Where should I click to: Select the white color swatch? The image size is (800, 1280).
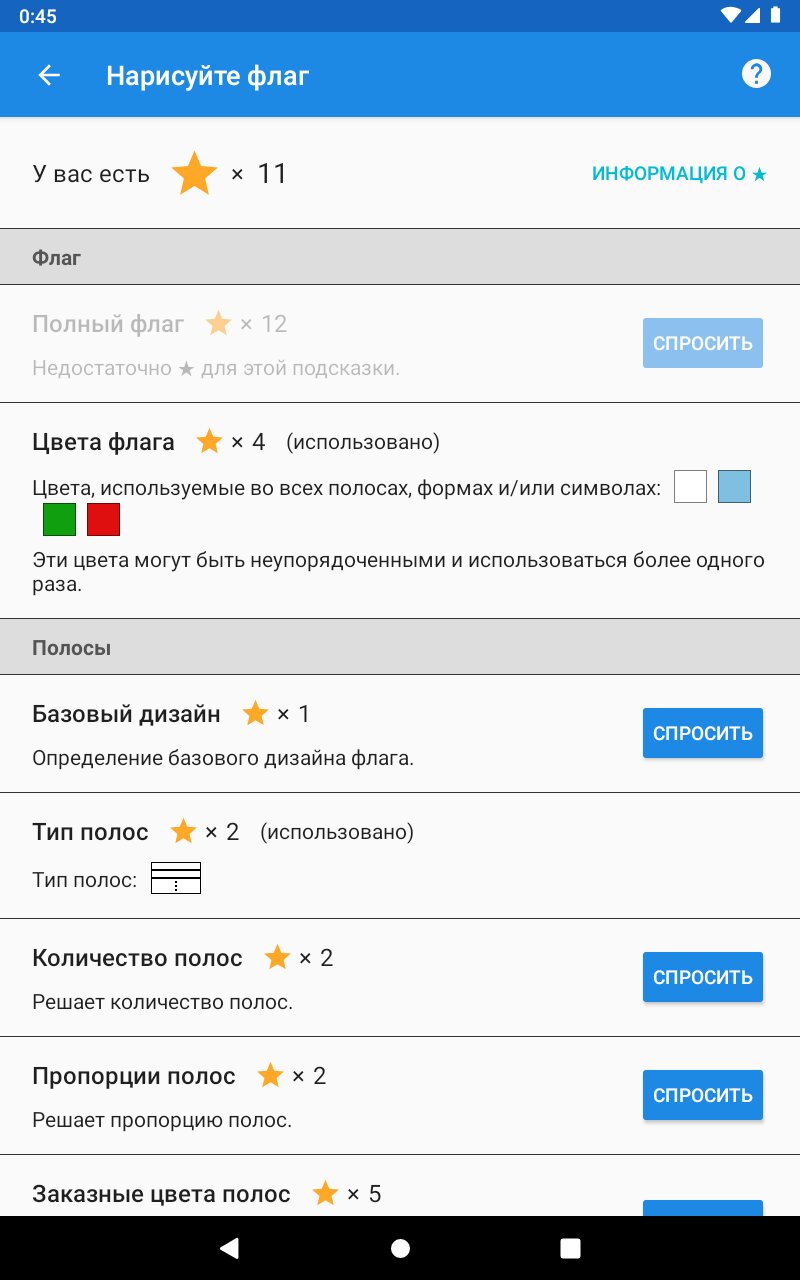point(690,487)
